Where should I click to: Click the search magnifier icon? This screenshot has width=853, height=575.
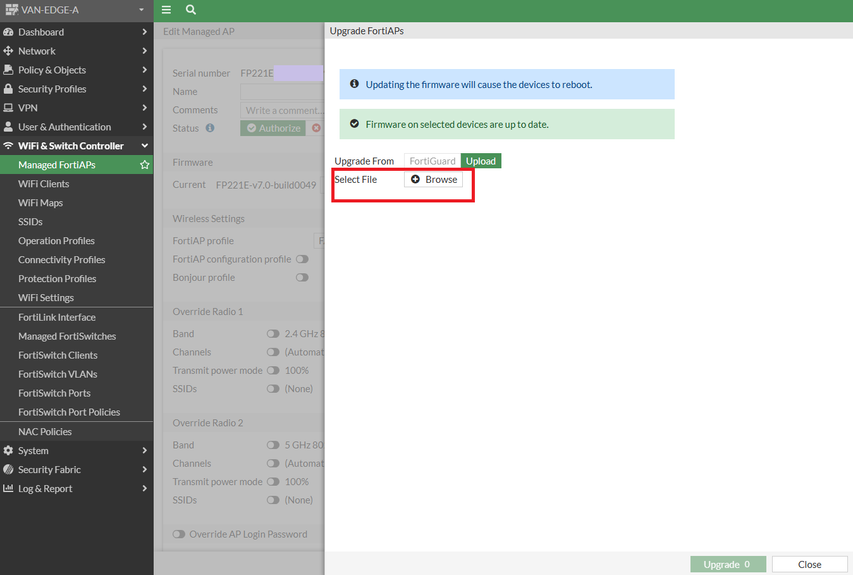coord(191,10)
